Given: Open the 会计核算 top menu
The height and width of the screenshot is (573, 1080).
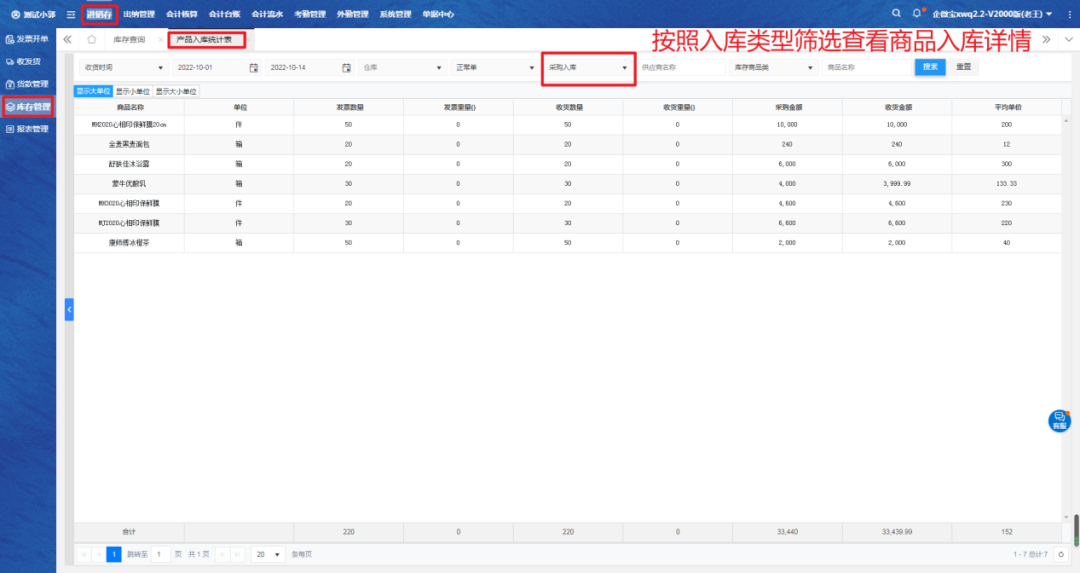Looking at the screenshot, I should [x=181, y=14].
